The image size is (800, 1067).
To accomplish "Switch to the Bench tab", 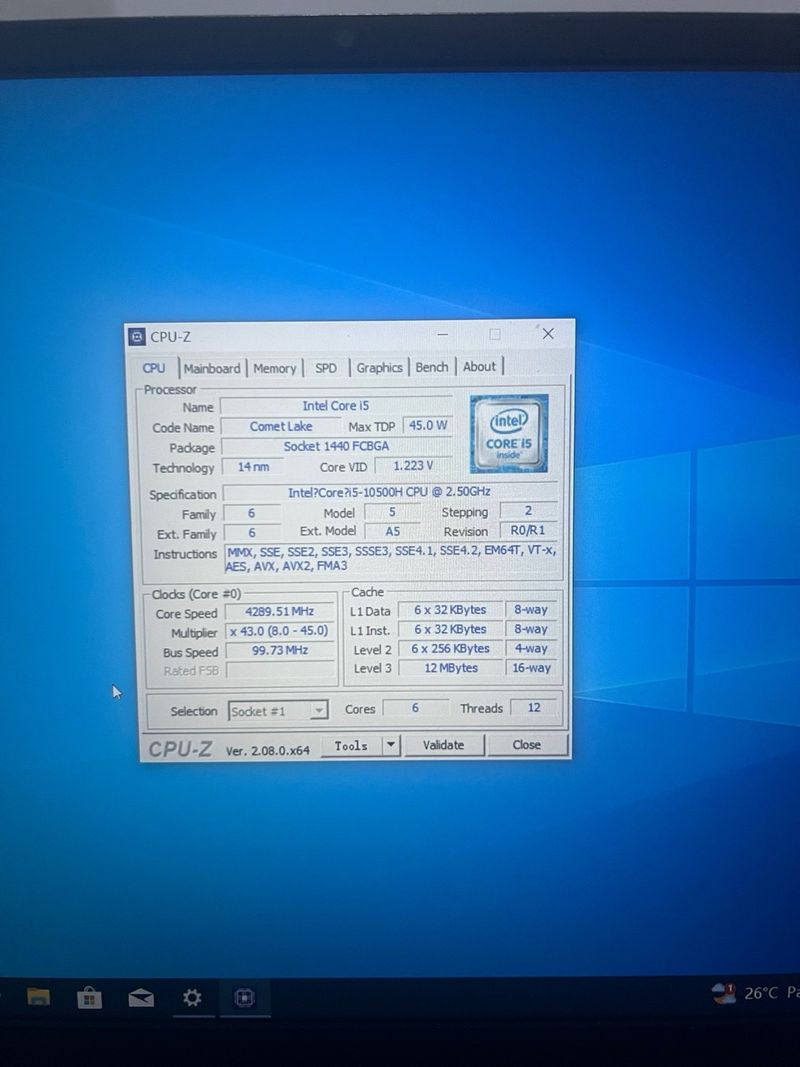I will click(432, 367).
